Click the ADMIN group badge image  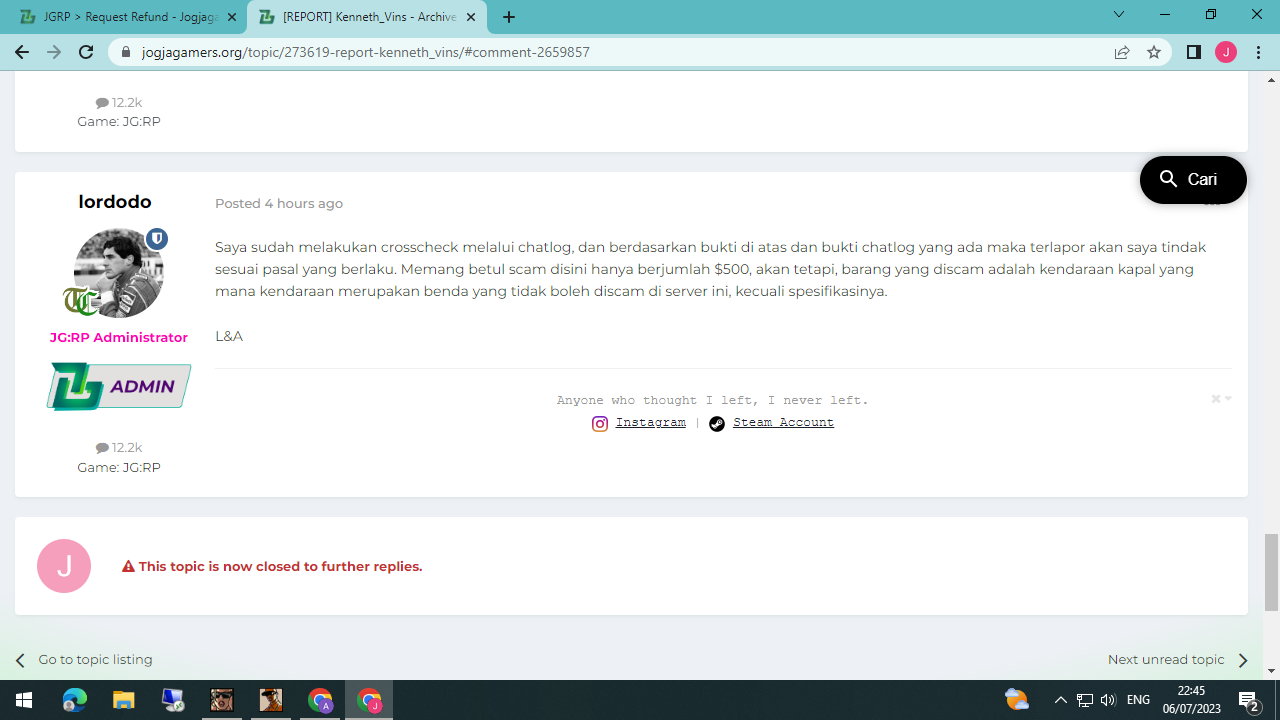pos(119,386)
